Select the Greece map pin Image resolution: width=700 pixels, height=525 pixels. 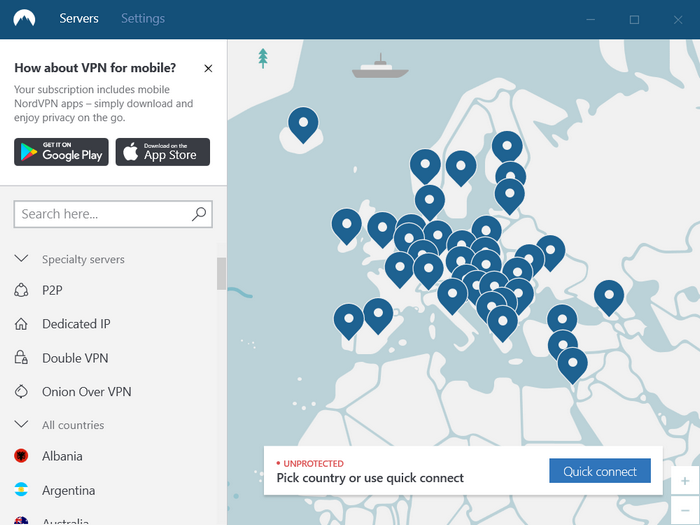(x=502, y=324)
